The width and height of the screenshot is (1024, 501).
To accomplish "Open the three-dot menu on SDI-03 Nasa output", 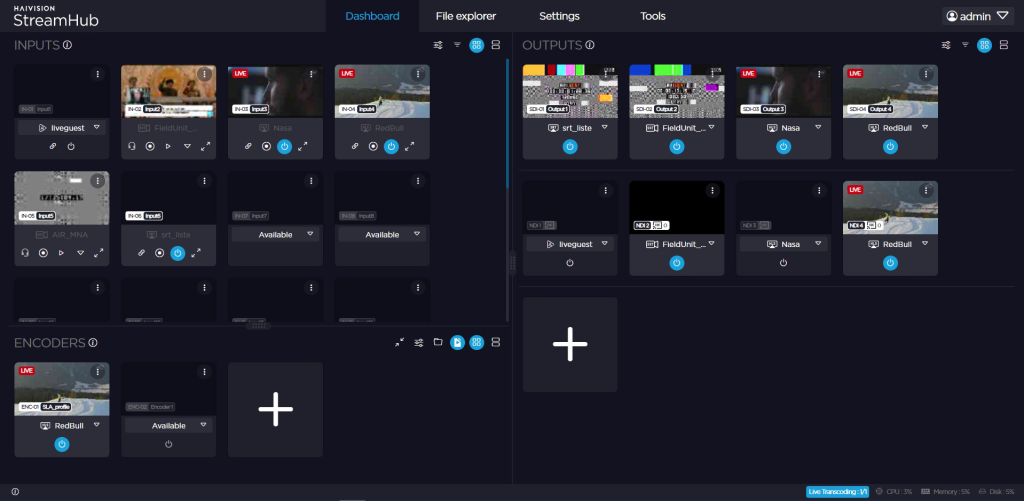I will (819, 74).
